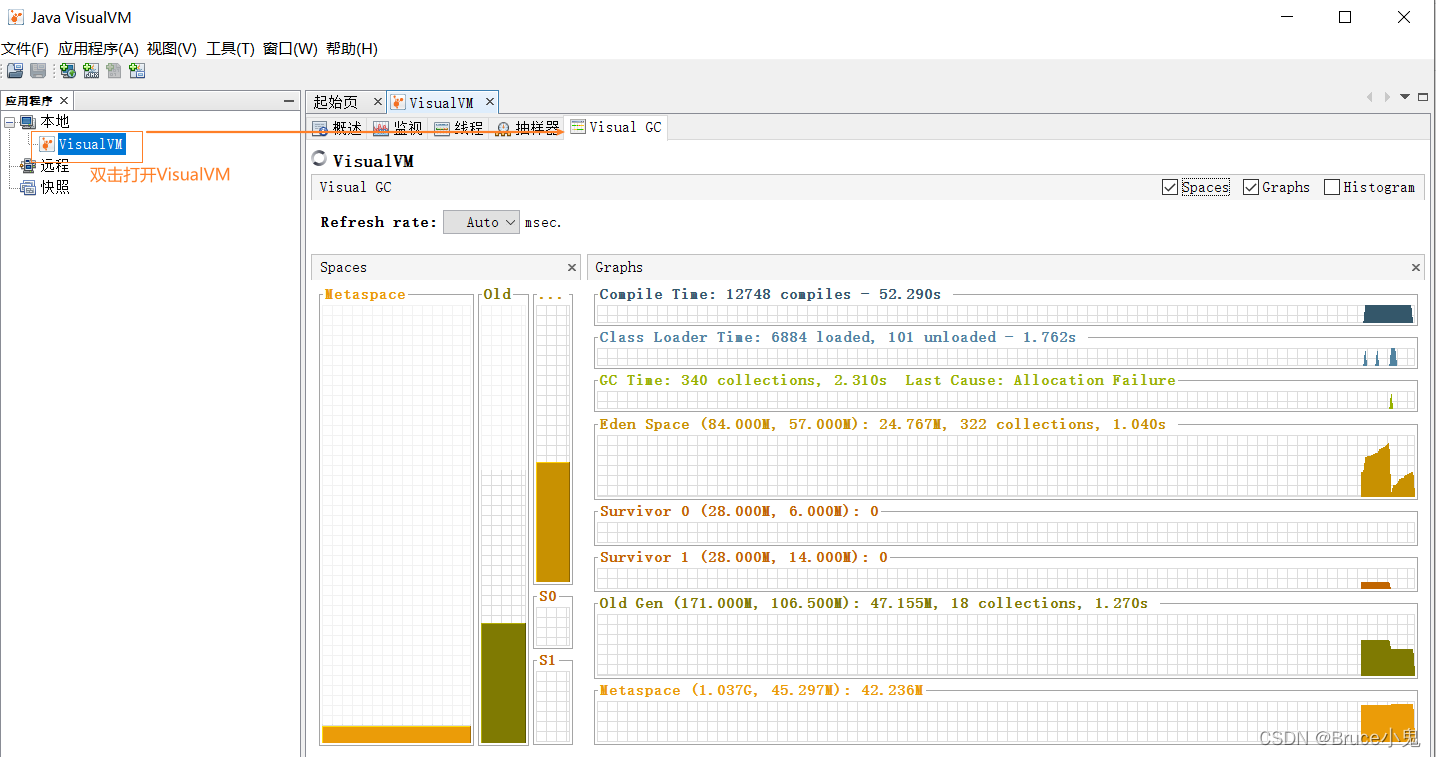The image size is (1436, 757).
Task: Open the 文件(F) menu
Action: pos(25,49)
